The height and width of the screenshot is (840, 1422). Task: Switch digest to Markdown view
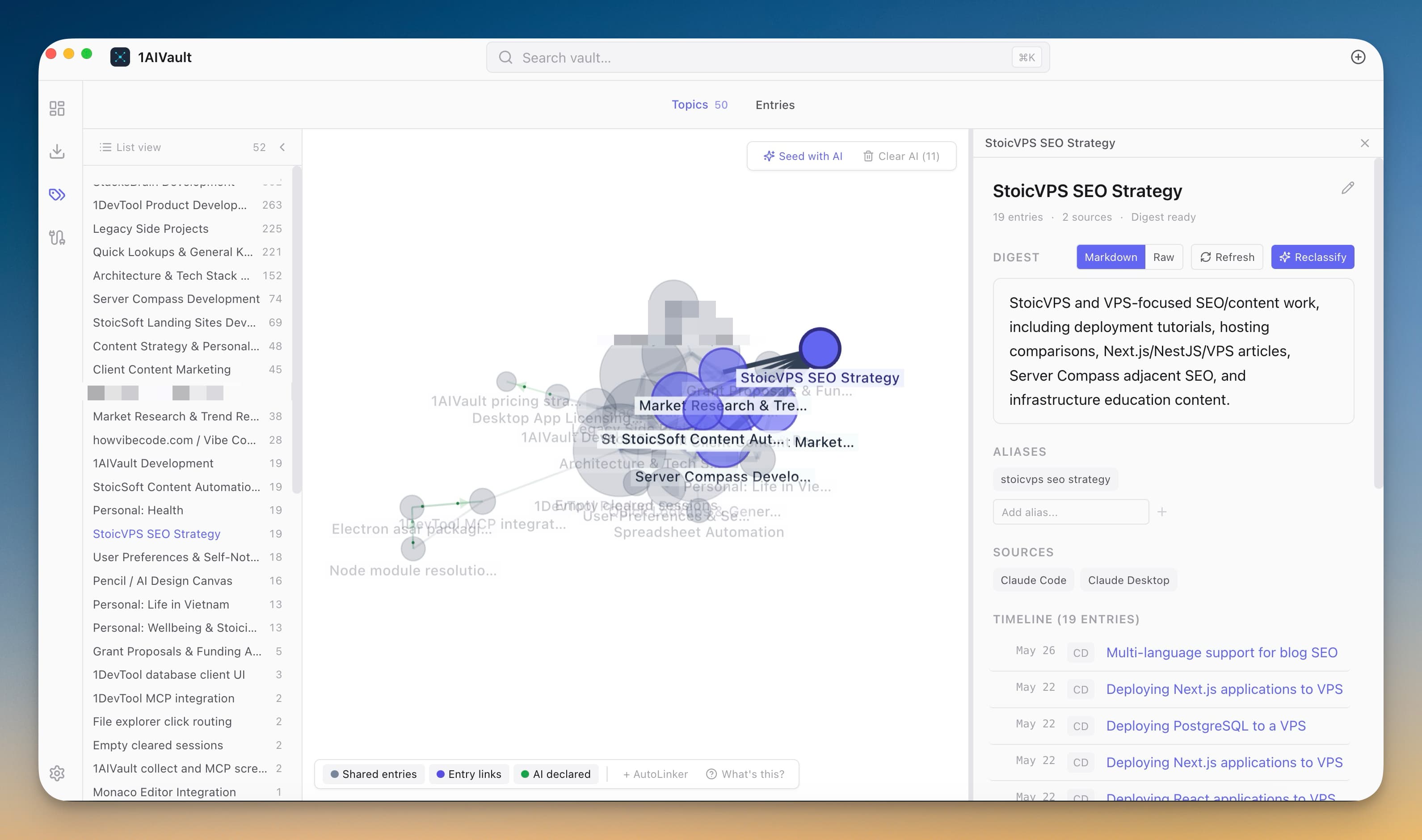tap(1111, 257)
